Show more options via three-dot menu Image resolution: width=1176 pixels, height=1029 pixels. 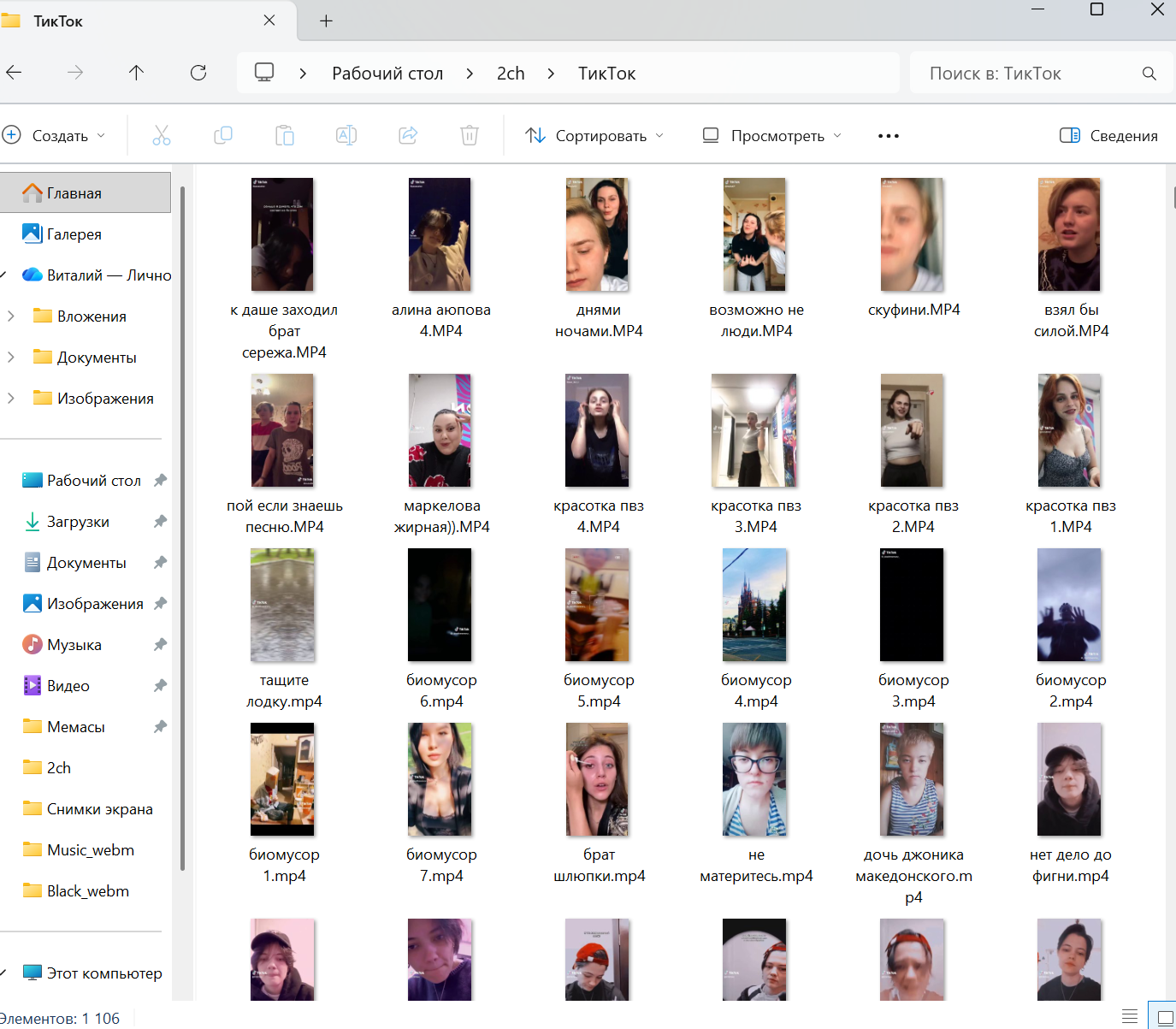click(889, 136)
